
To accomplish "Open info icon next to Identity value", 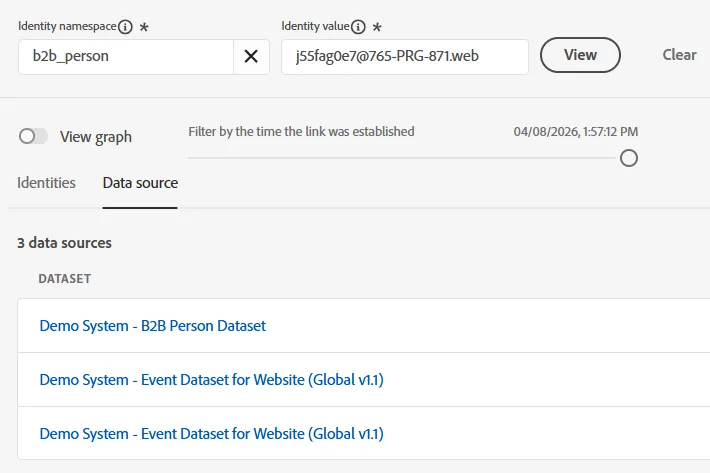I will point(358,27).
